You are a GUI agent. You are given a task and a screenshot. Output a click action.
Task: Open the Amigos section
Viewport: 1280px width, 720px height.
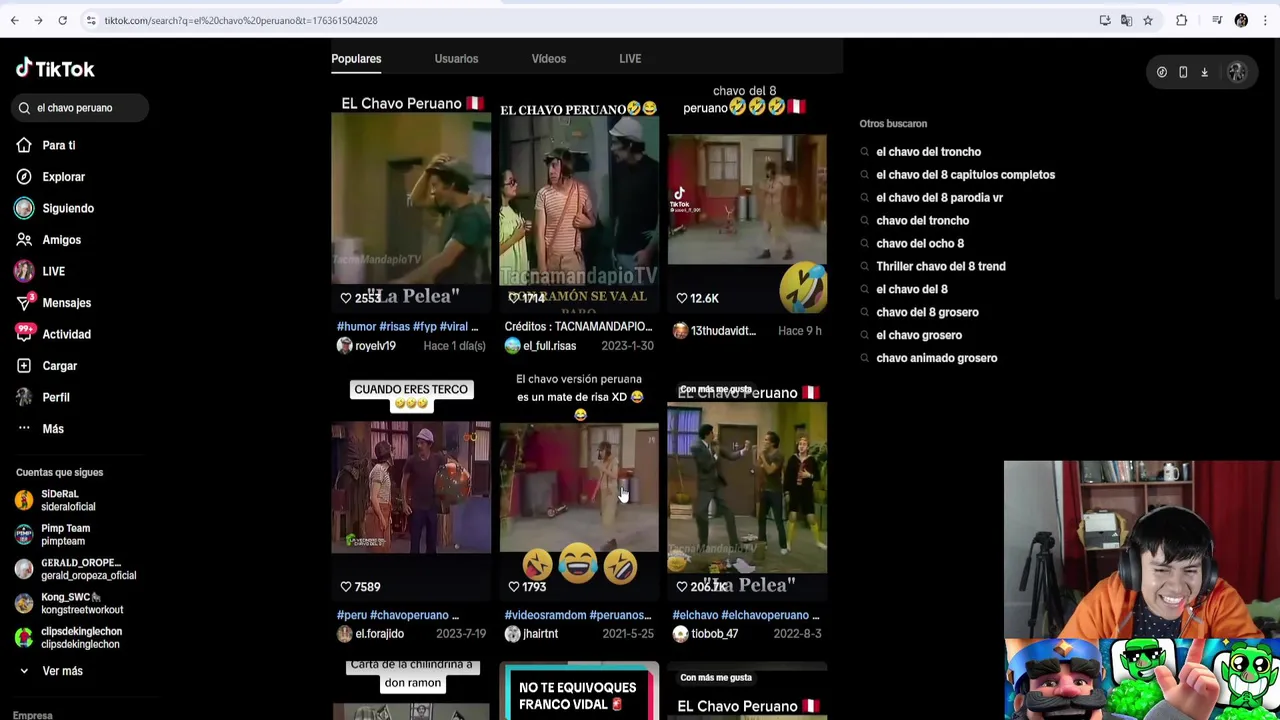[x=61, y=240]
